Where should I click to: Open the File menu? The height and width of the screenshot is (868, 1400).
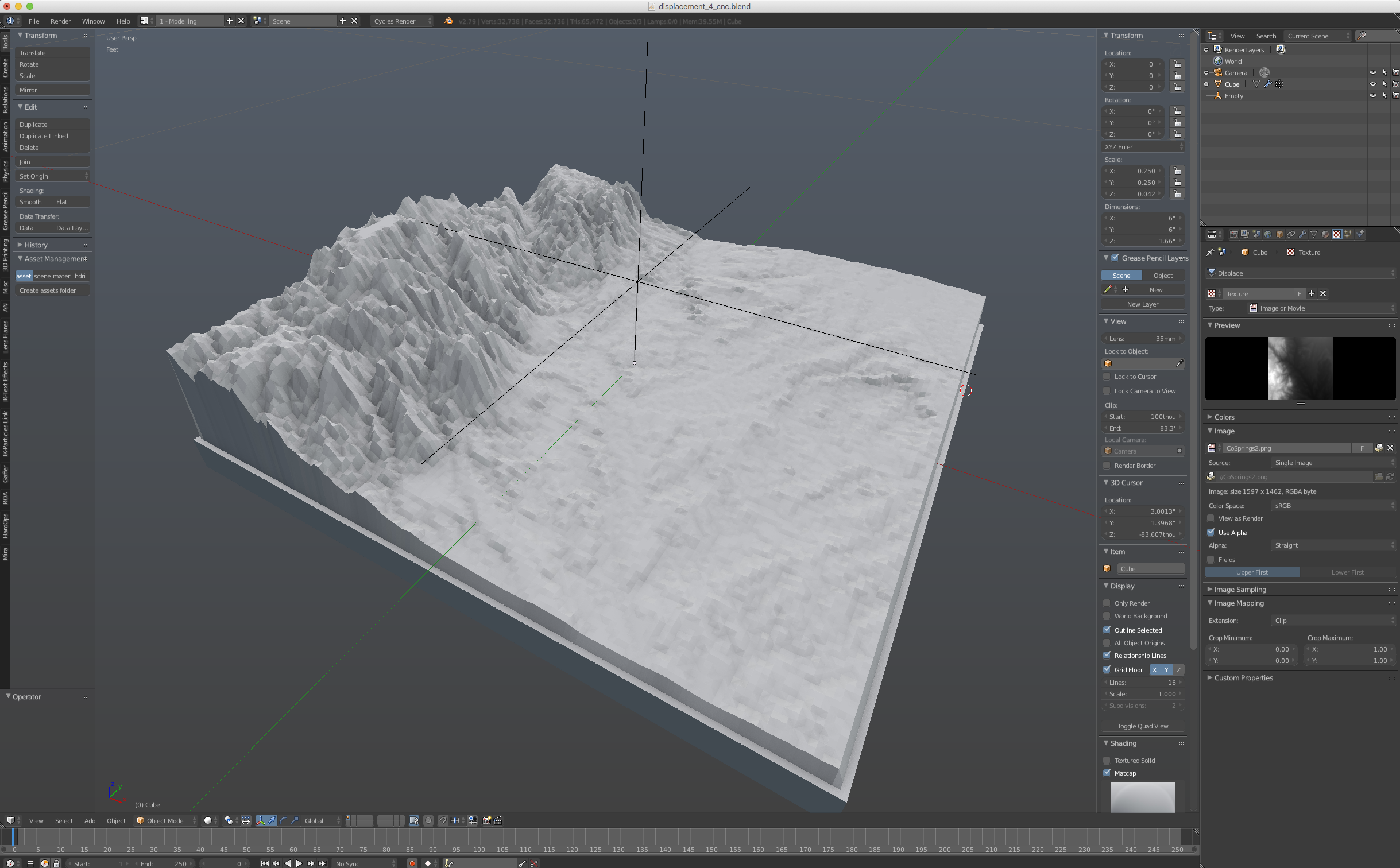[34, 21]
